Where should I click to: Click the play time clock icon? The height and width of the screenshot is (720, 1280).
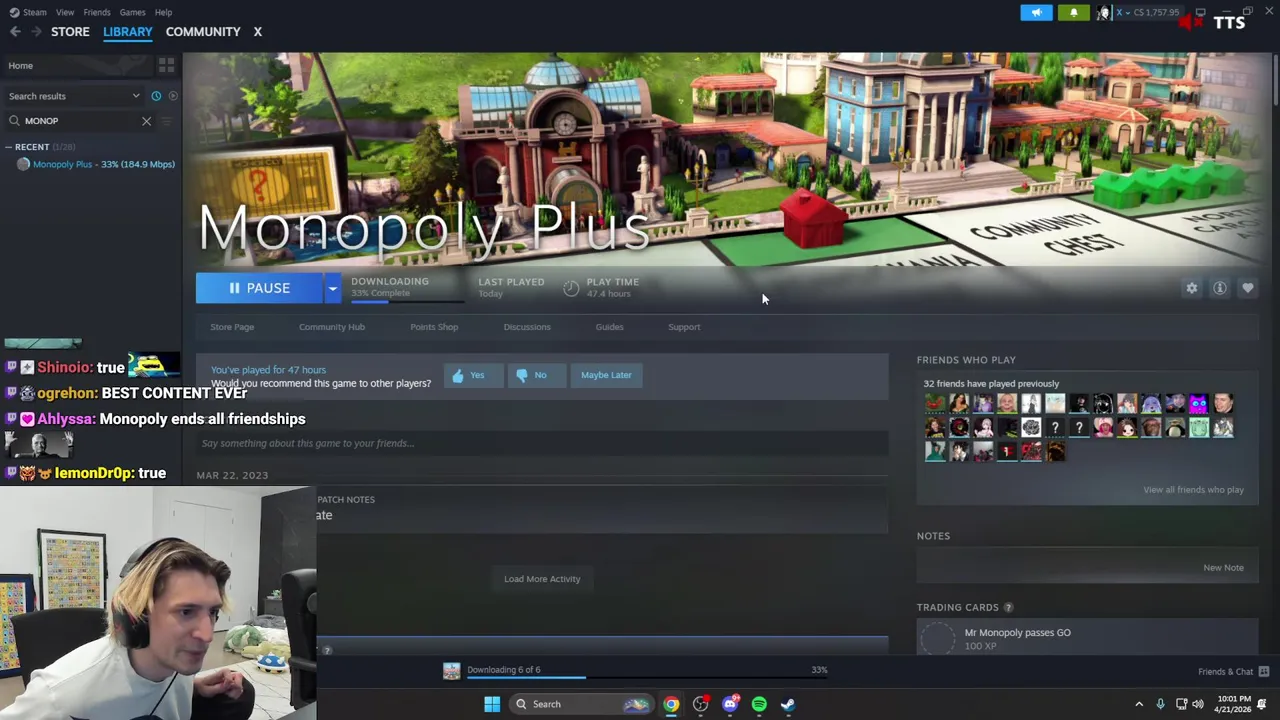571,288
